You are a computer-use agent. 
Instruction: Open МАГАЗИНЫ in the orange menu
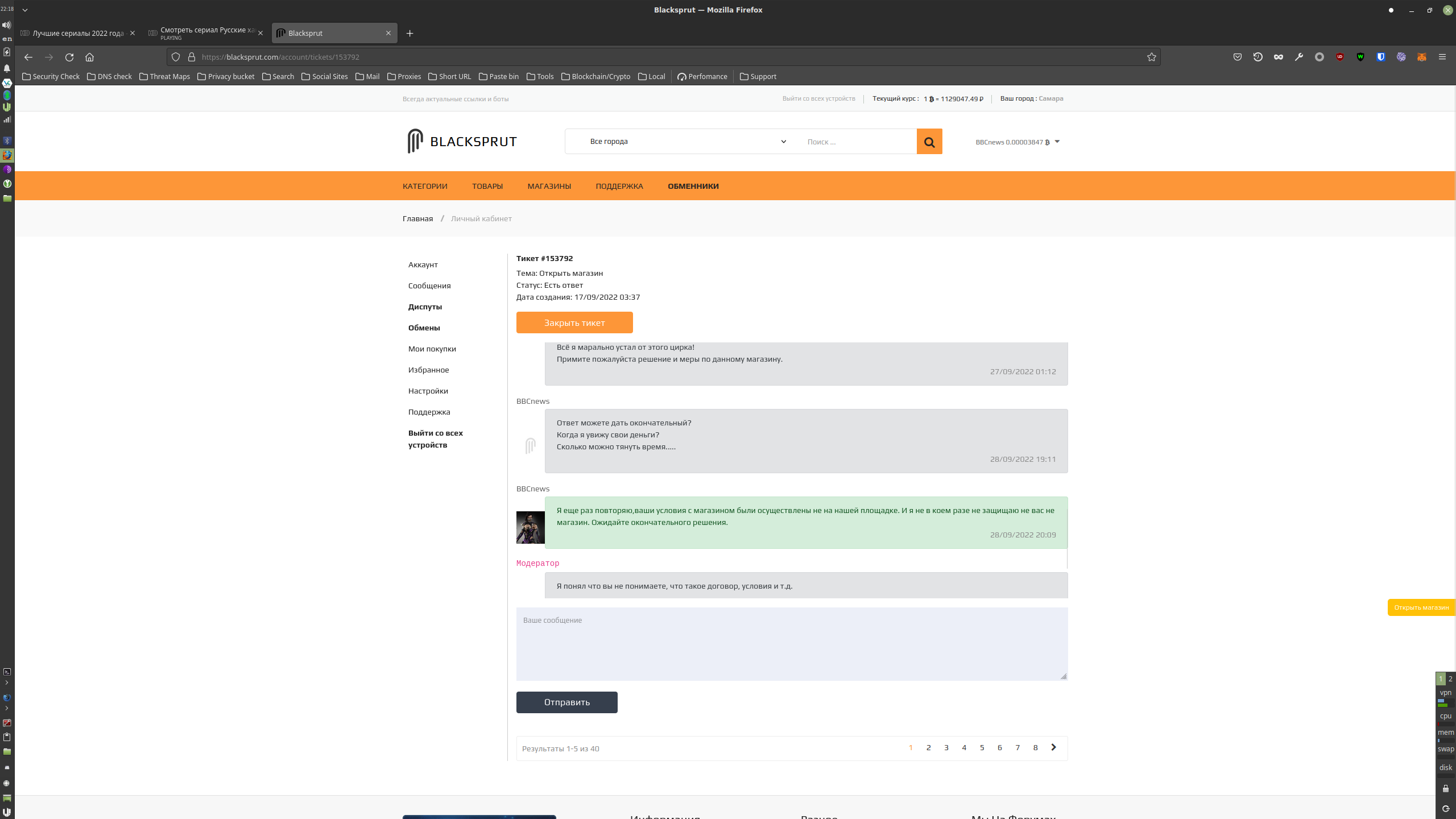pos(549,186)
